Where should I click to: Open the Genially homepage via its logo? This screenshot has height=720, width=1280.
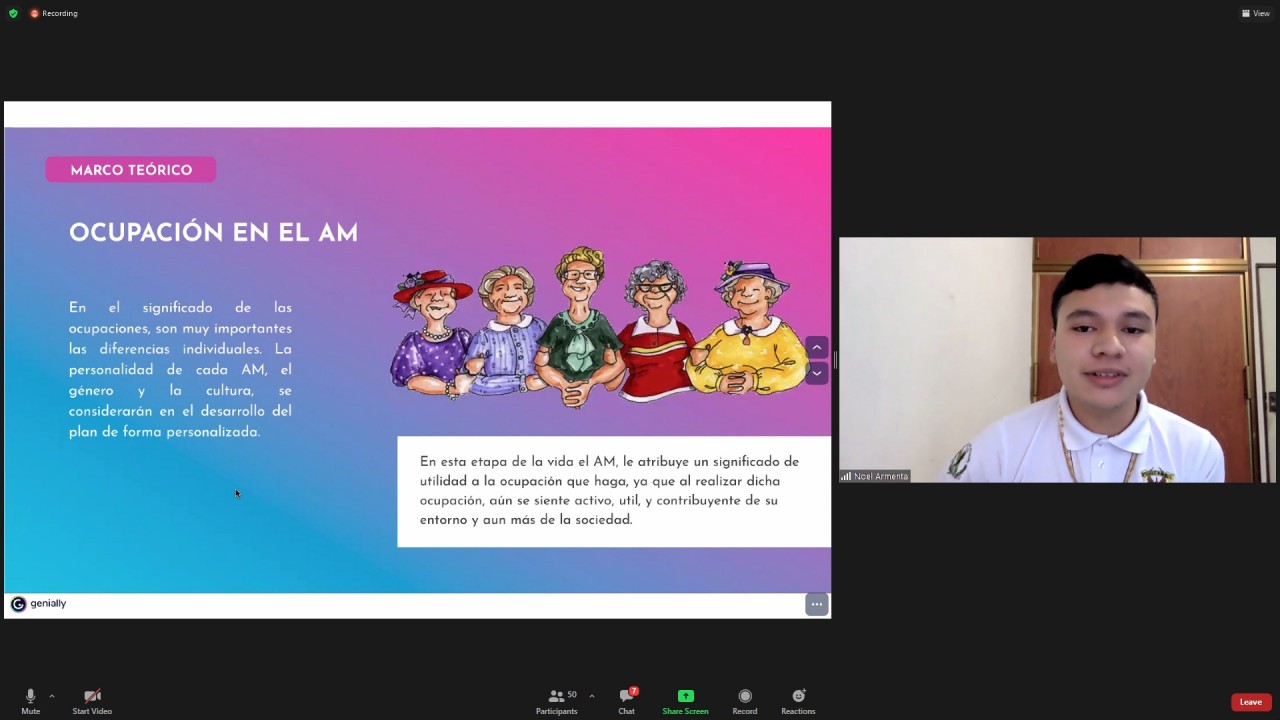pos(18,603)
